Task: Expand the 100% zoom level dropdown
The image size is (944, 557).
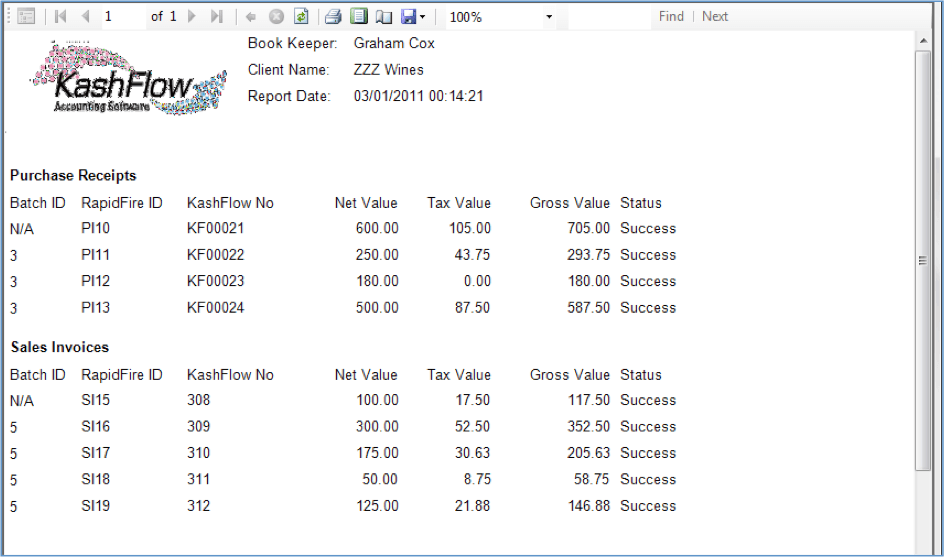Action: tap(549, 17)
